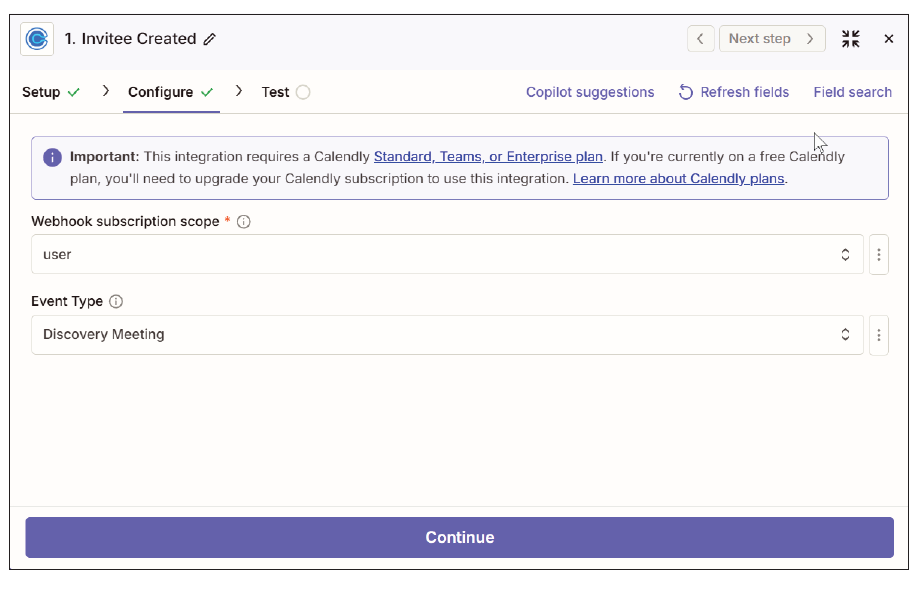Close the Invitee Created panel
The height and width of the screenshot is (589, 917).
click(x=888, y=39)
